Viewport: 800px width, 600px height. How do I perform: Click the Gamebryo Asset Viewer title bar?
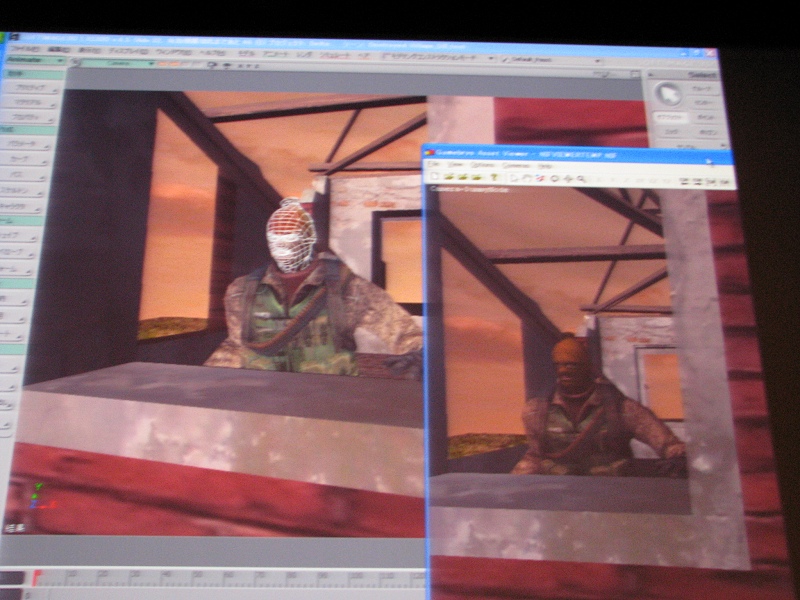click(578, 155)
